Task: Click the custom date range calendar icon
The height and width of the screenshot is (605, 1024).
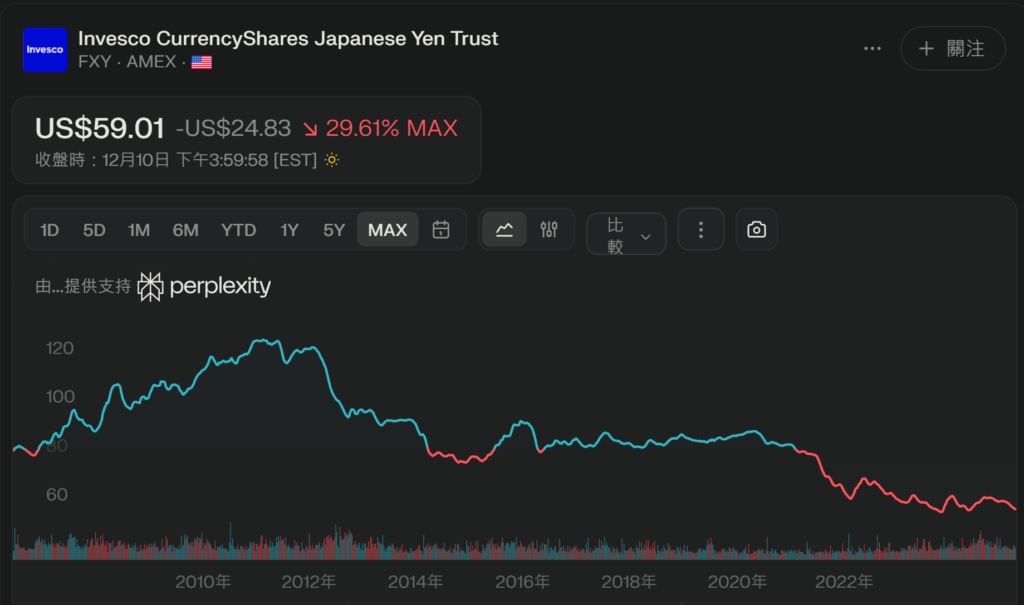Action: [x=440, y=230]
